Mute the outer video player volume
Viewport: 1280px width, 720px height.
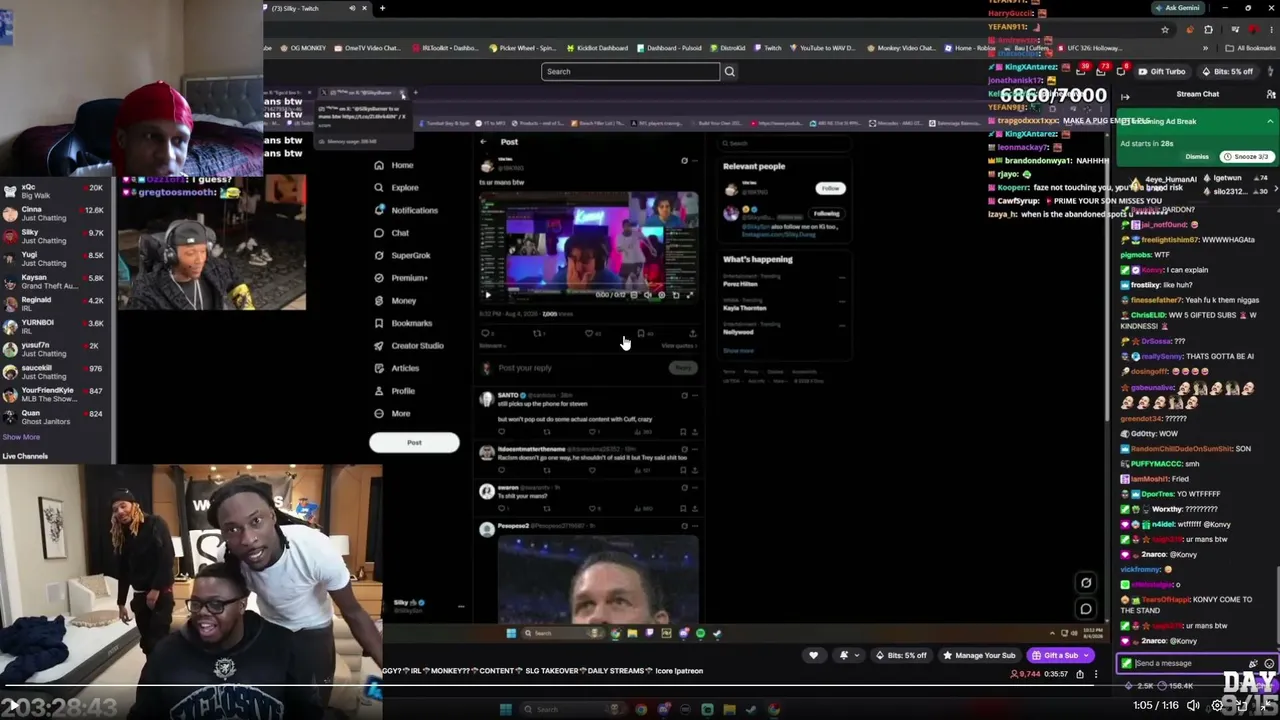[1193, 705]
